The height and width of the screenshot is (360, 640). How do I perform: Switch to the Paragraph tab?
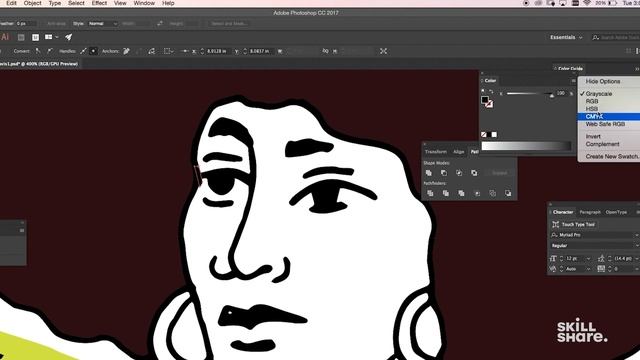[590, 212]
